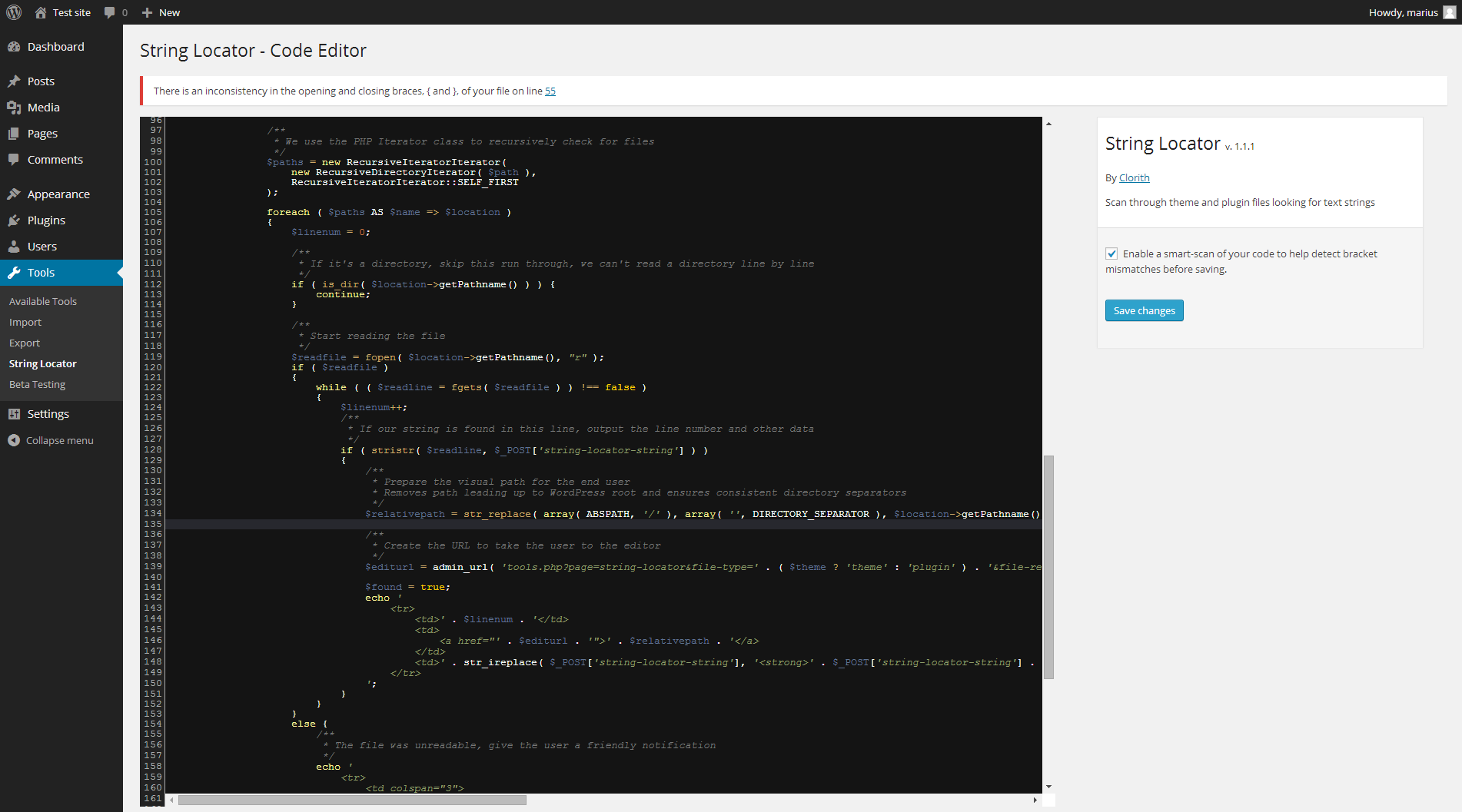Screen dimensions: 1462x812
Task: Click editor scroll right arrow
Action: click(x=1035, y=800)
